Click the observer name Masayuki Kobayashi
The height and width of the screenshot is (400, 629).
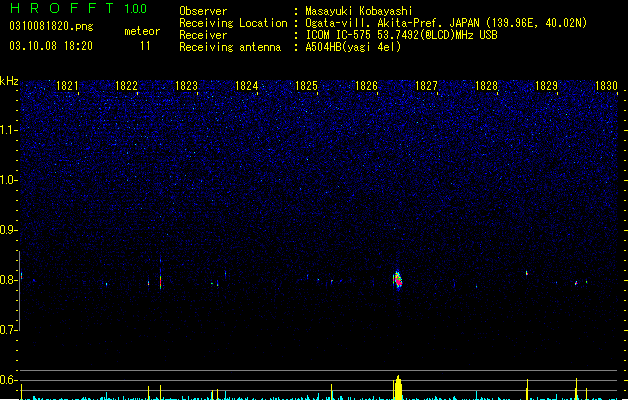click(x=358, y=11)
